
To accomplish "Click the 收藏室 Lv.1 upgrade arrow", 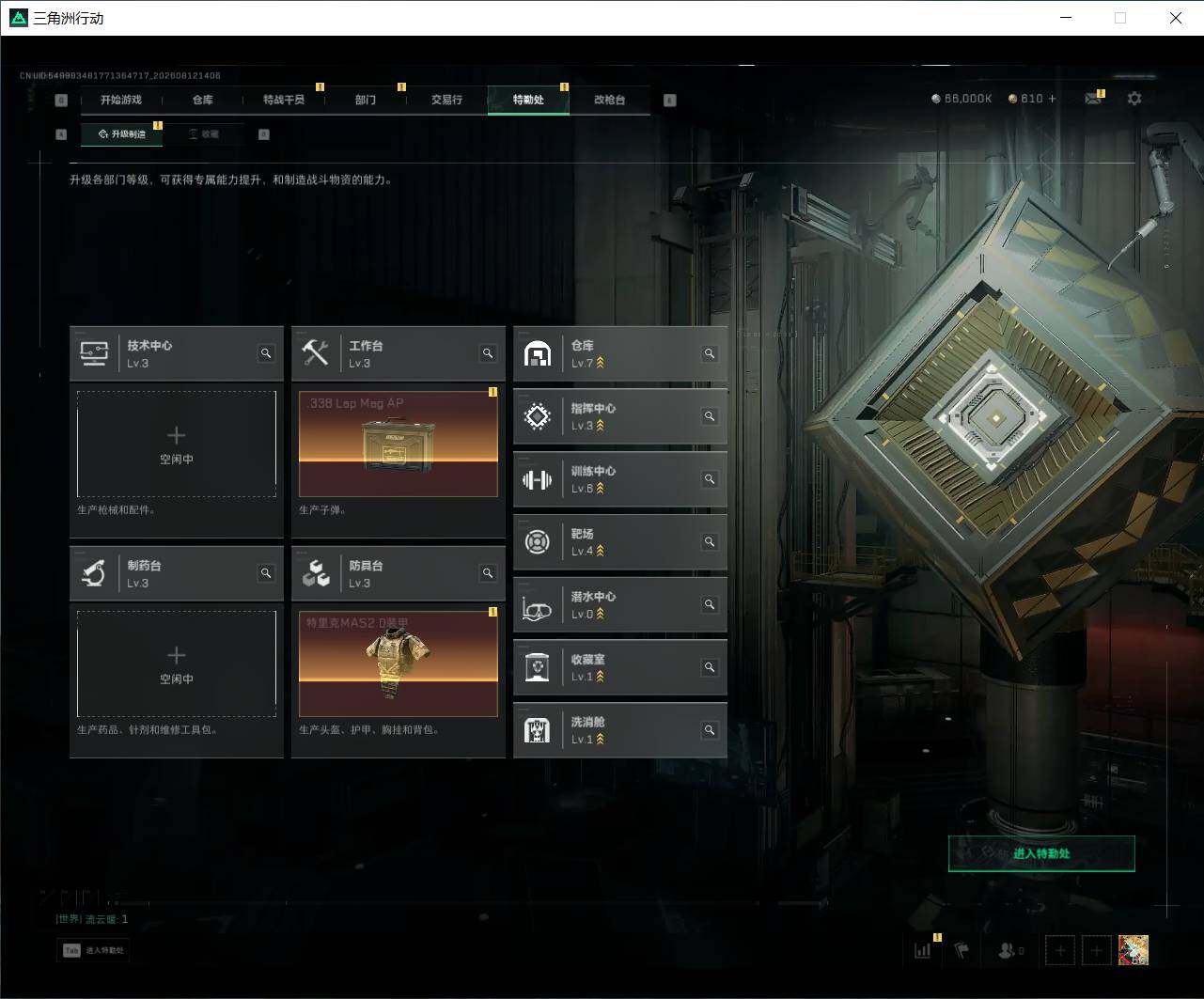I will 601,677.
